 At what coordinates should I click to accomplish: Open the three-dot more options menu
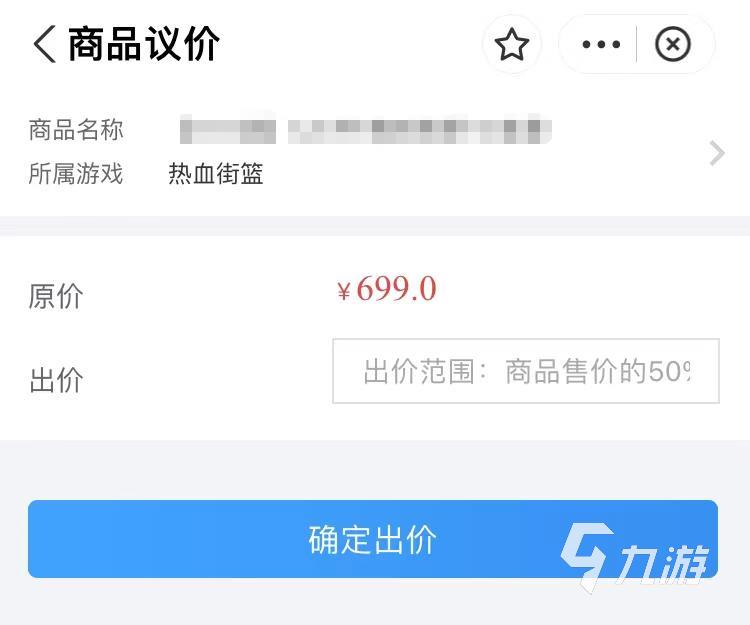tap(601, 44)
